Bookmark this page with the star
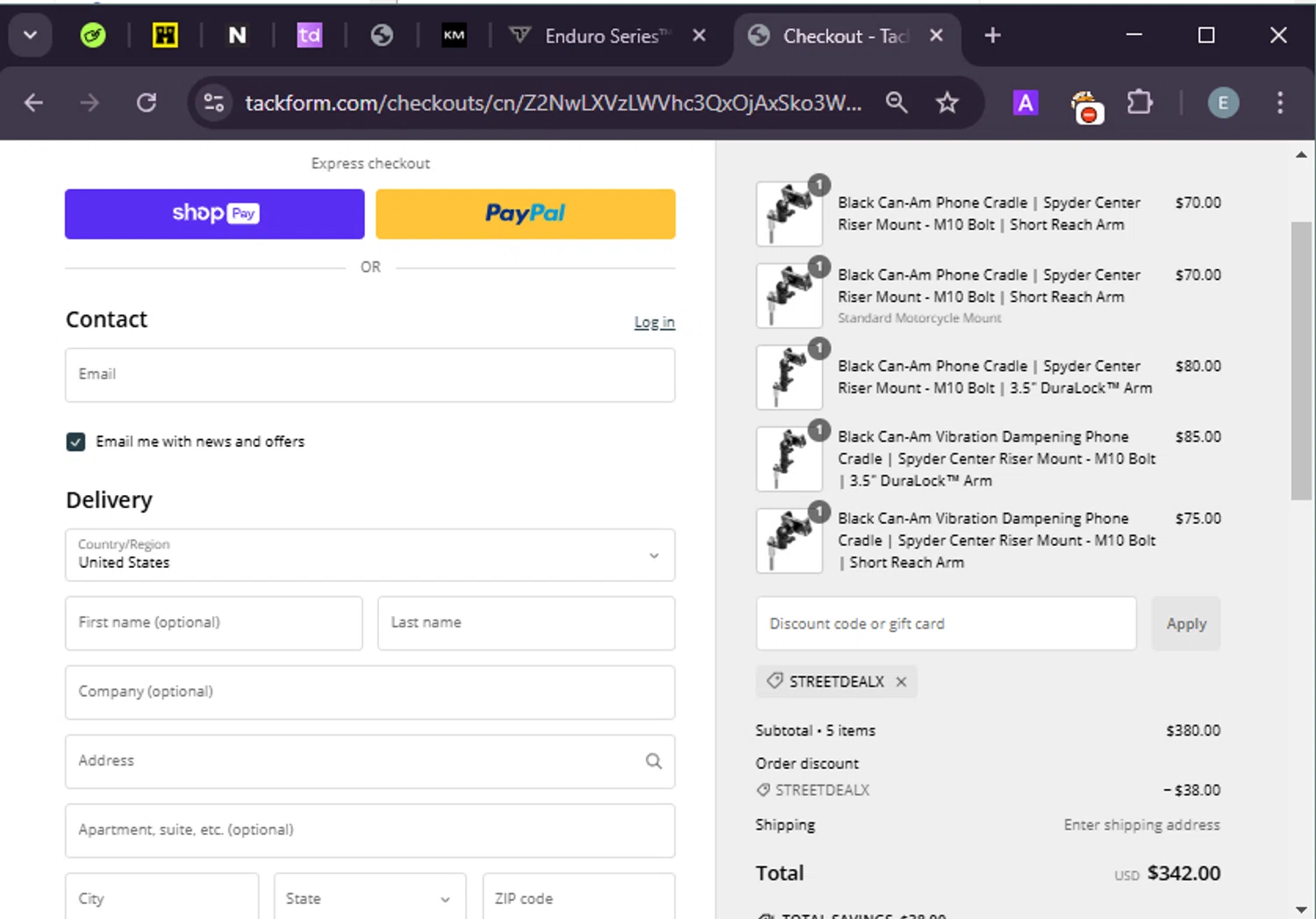Screen dimensions: 1316x919 [x=947, y=103]
